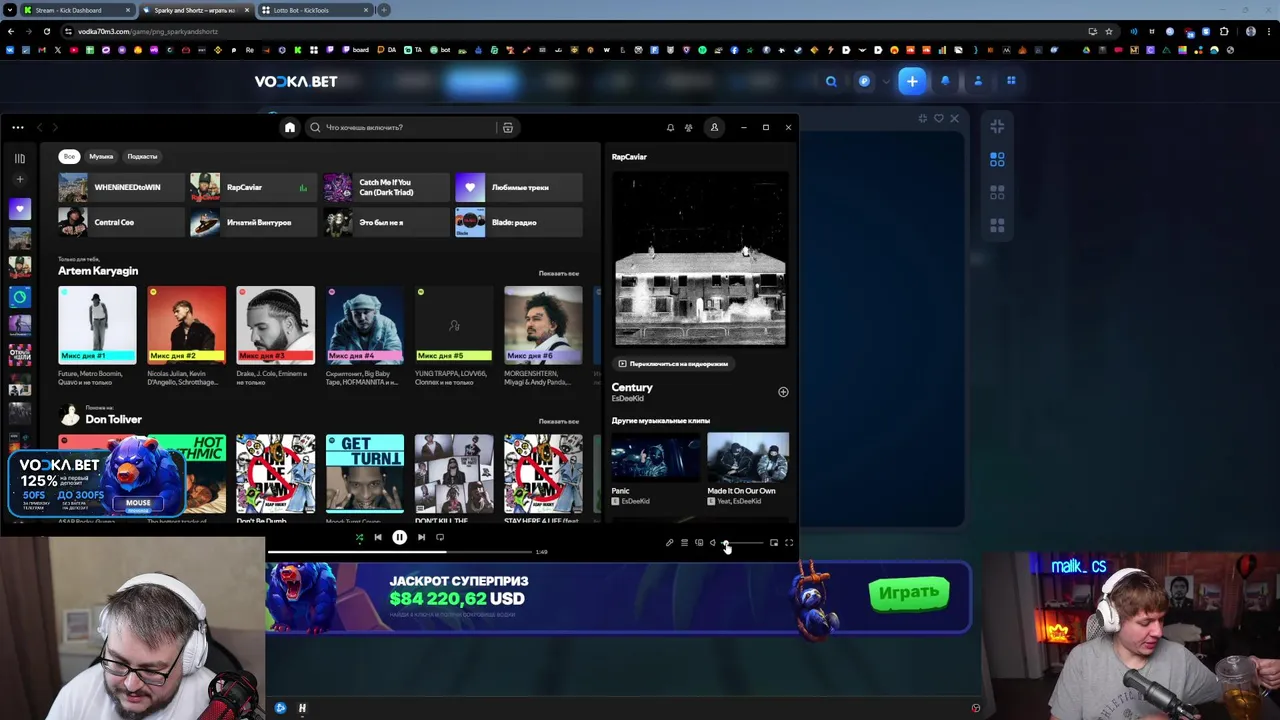Click the blue plus deposit button on Vodka.bet
Screen dimensions: 1280x720
(912, 81)
